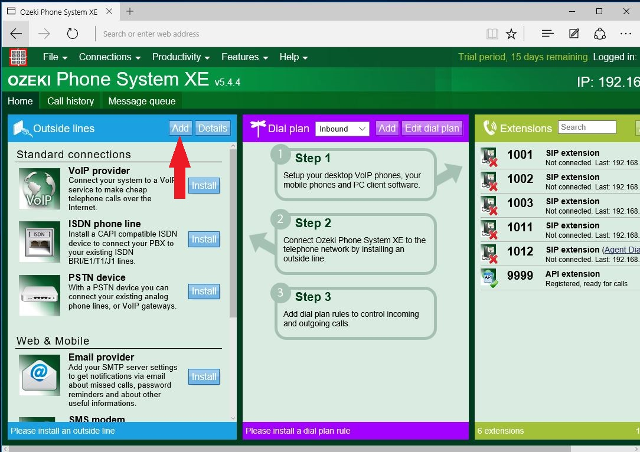
Task: Open the browser More actions ellipsis
Action: pyautogui.click(x=625, y=34)
